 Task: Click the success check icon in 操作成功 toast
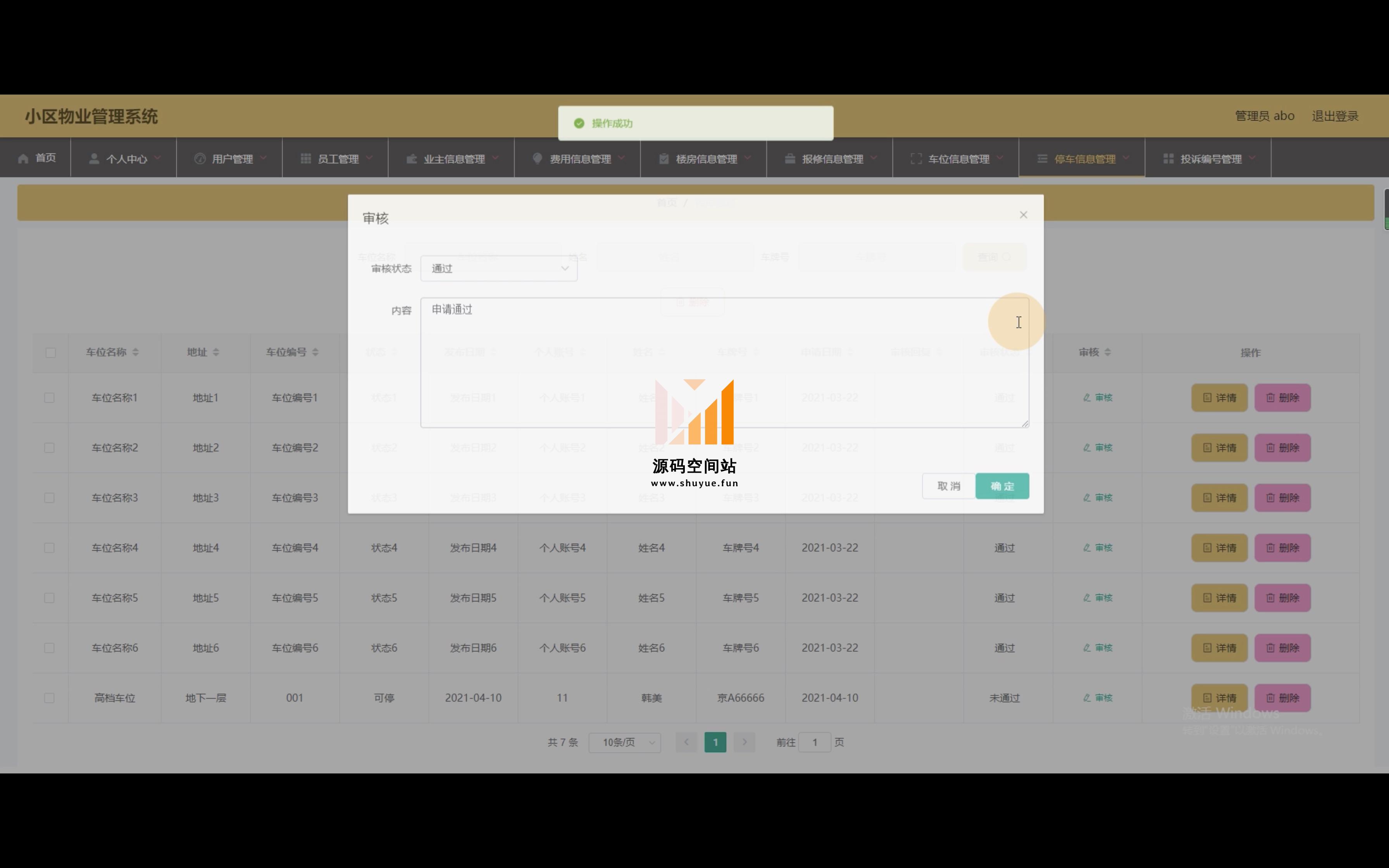click(x=579, y=124)
